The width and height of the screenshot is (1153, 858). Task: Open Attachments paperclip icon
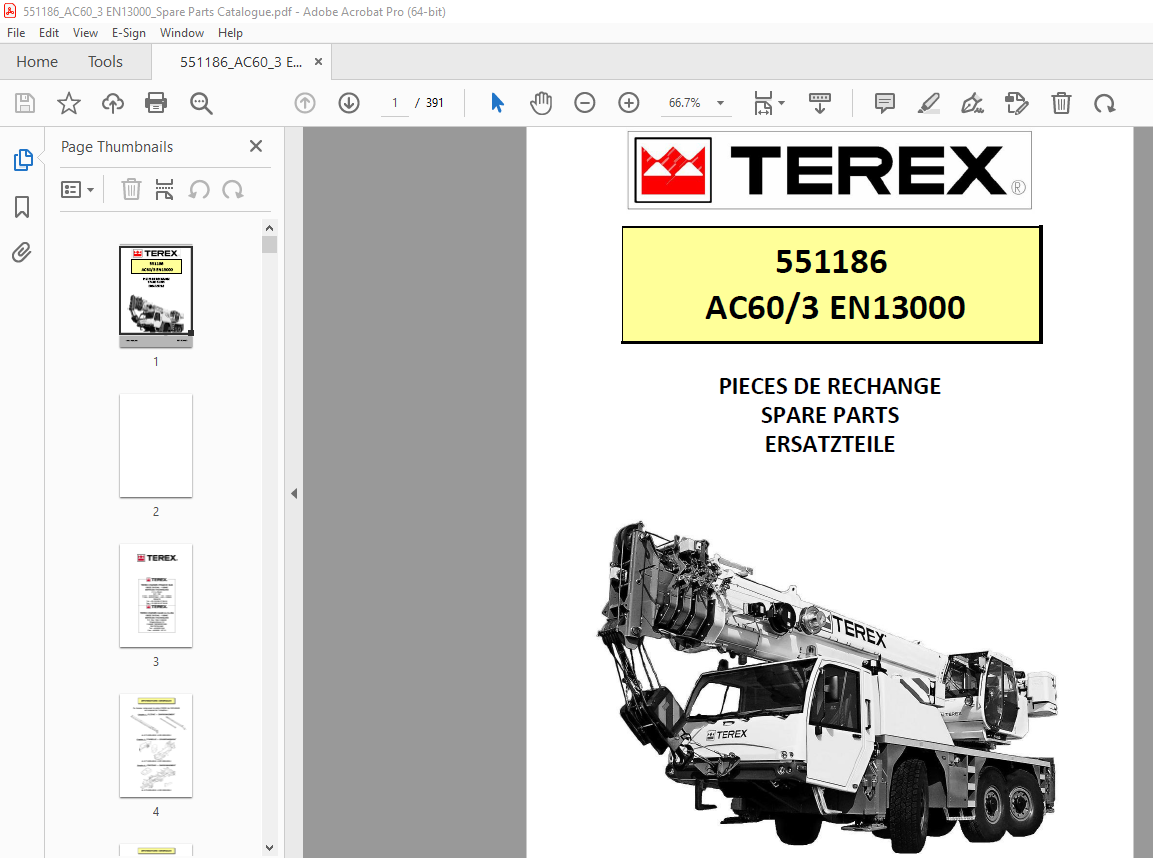(22, 253)
